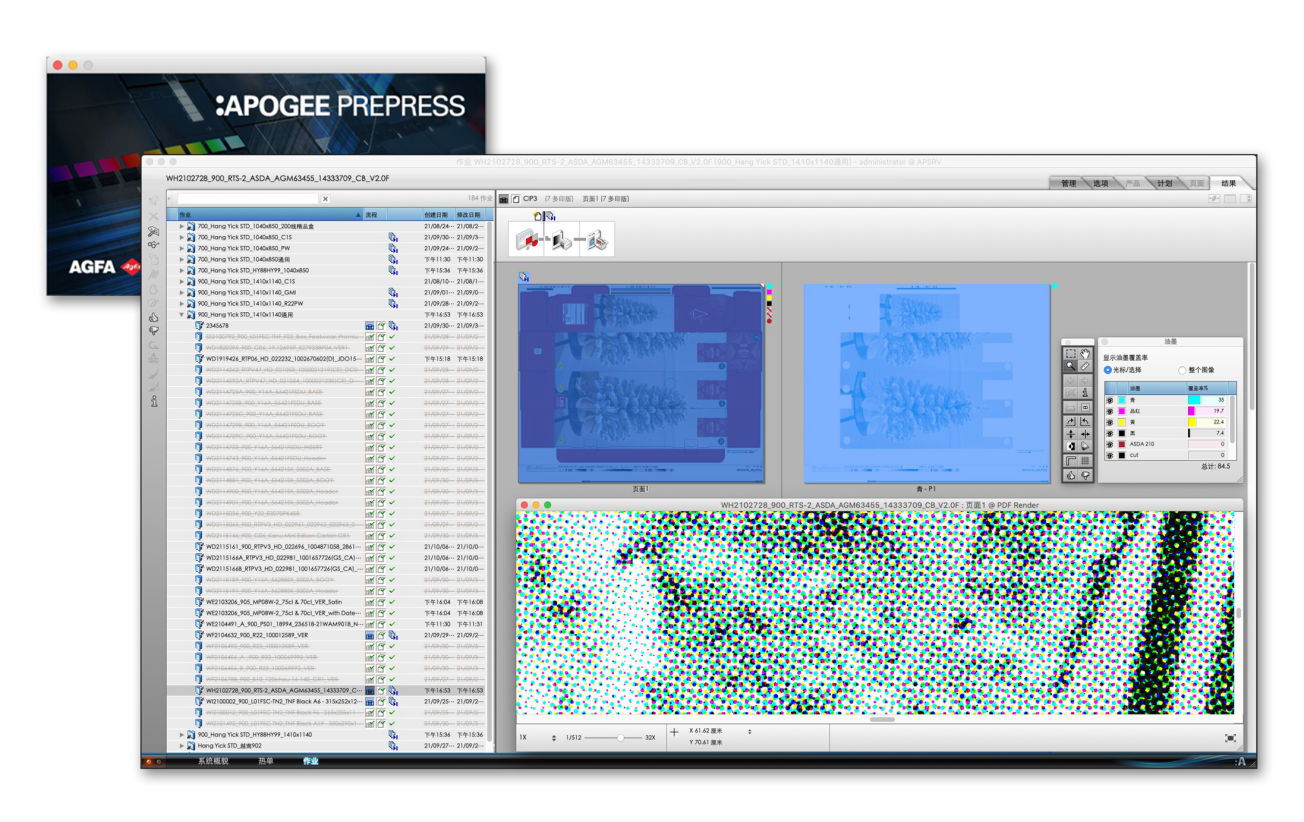Expand 700_Hang Yick STD_HY88HY99_1040x850 folder
The image size is (1304, 822).
[182, 270]
